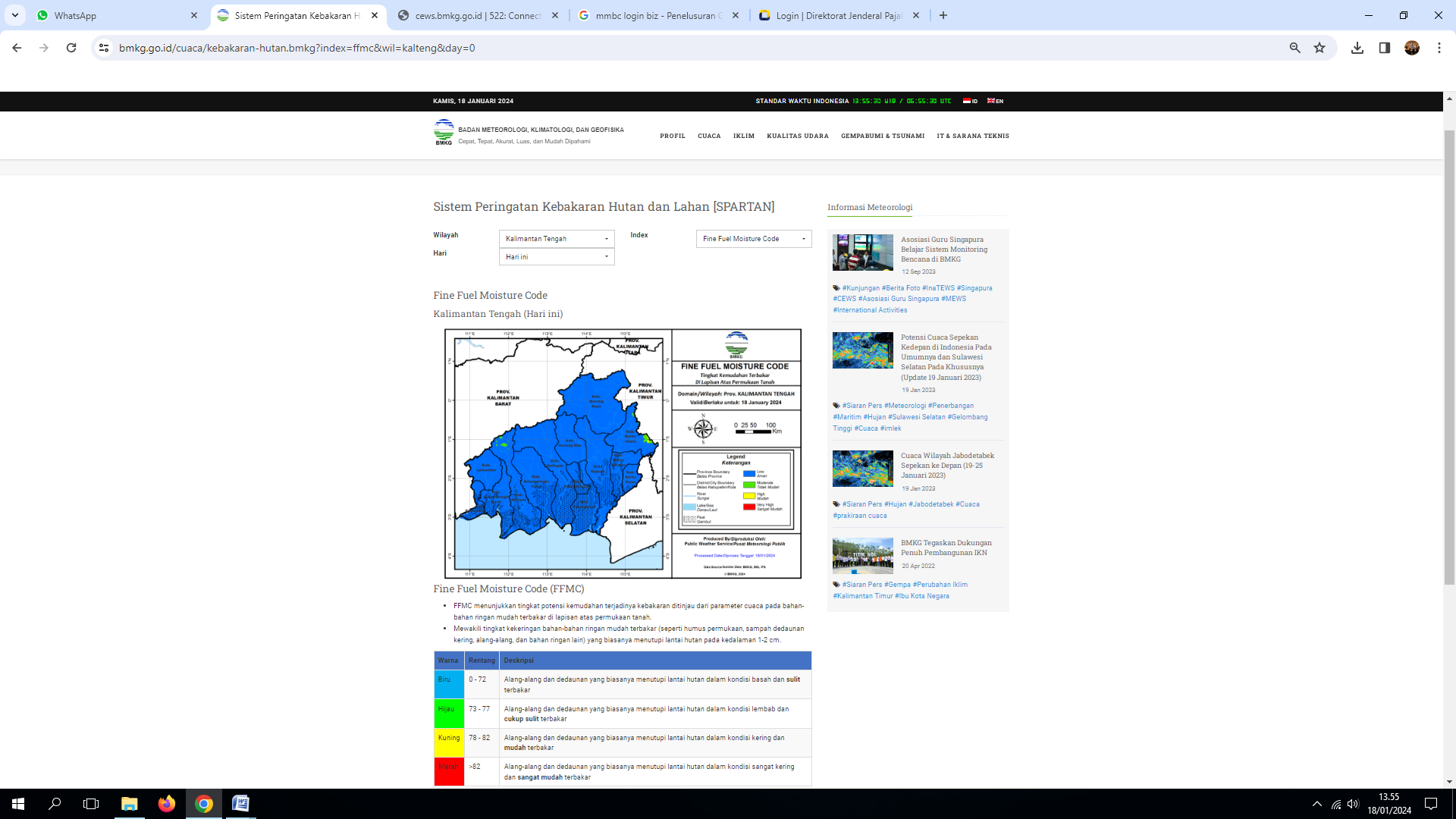Switch to the cews.bmkg.go.id tab

tap(478, 15)
